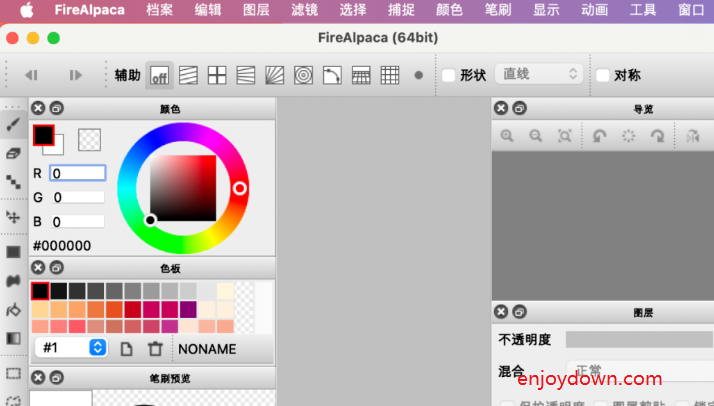
Task: Toggle the 形状 shape checkbox
Action: 449,75
